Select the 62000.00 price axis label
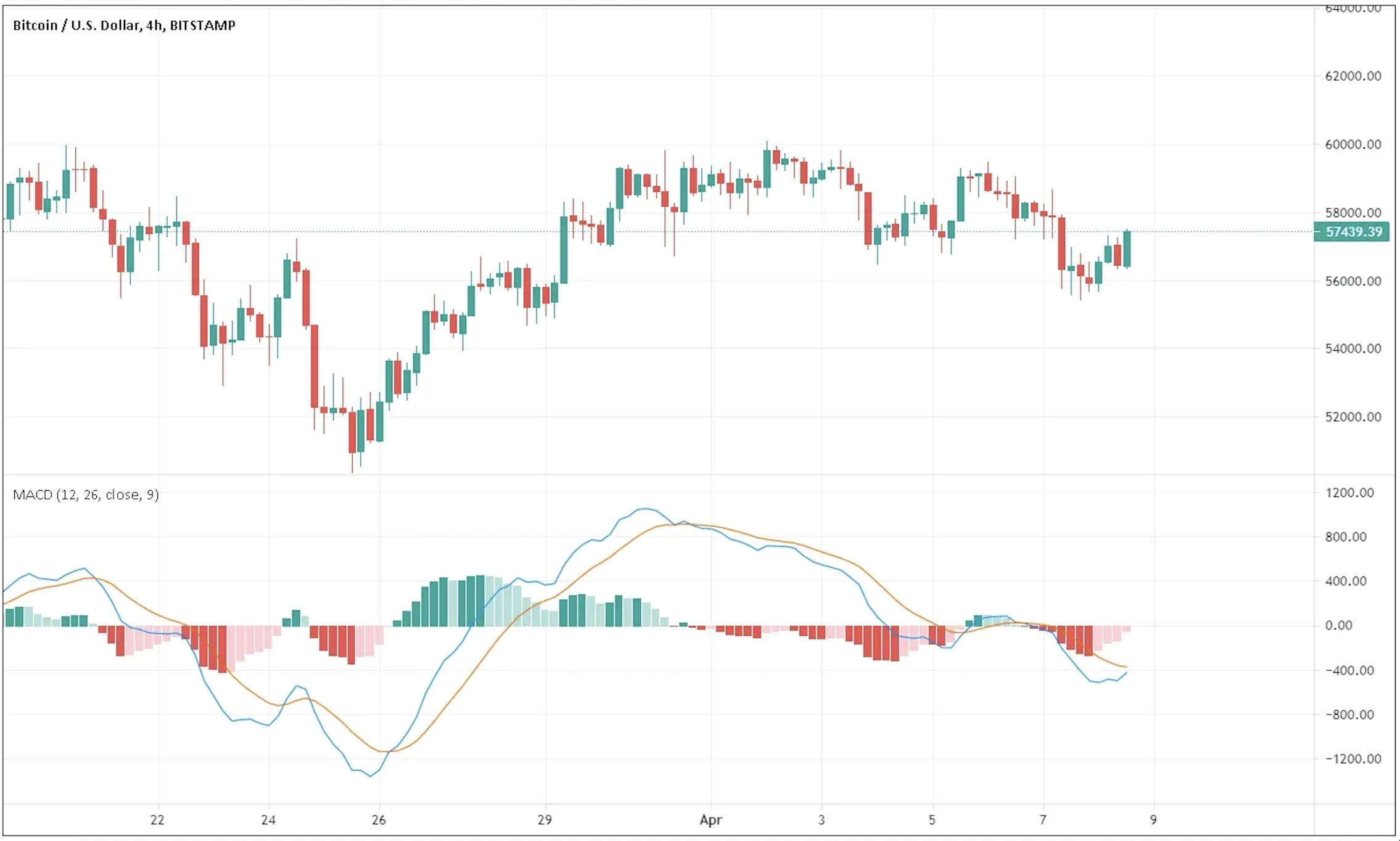This screenshot has height=841, width=1400. [1353, 76]
